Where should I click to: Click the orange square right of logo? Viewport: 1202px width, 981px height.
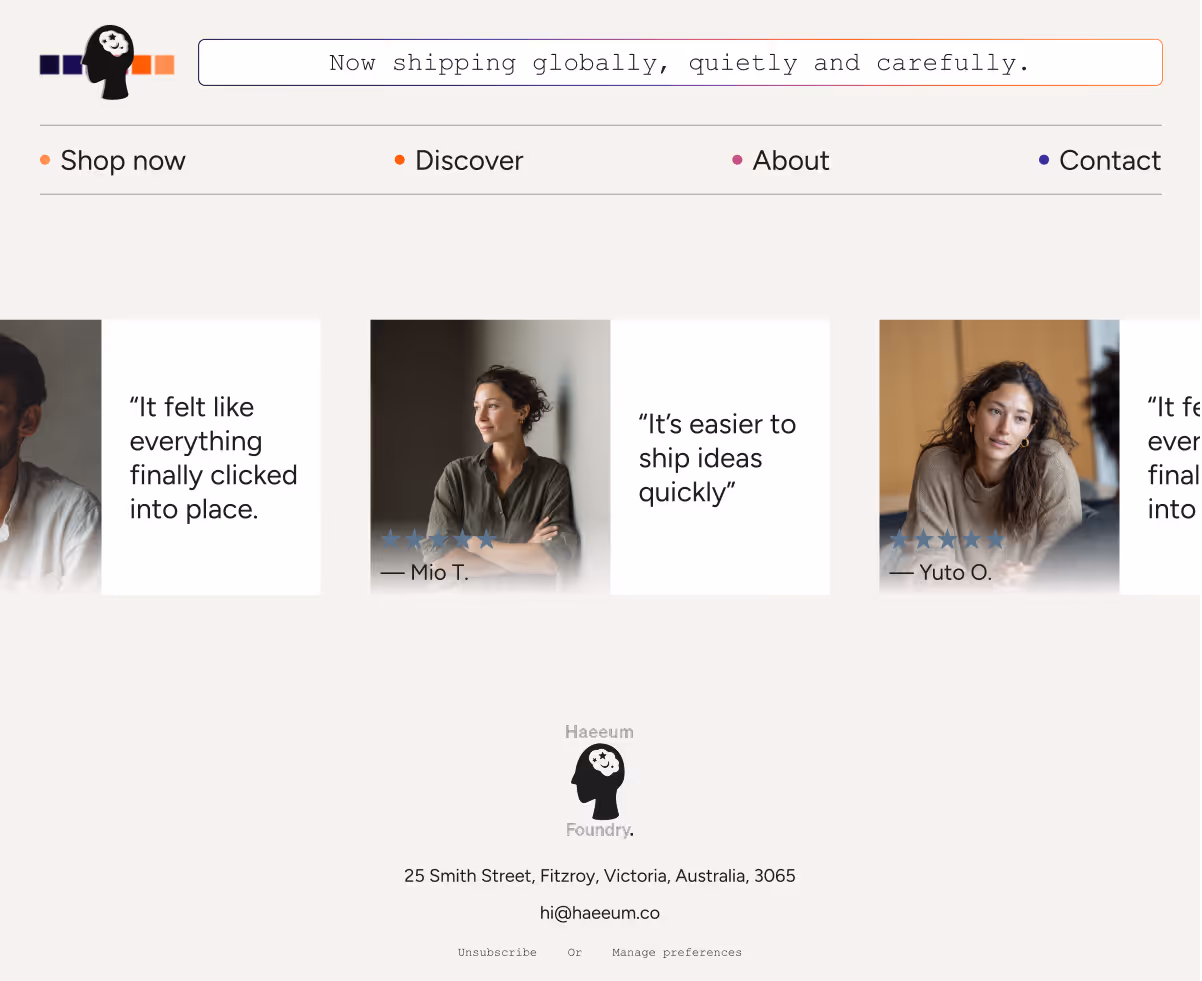point(141,65)
